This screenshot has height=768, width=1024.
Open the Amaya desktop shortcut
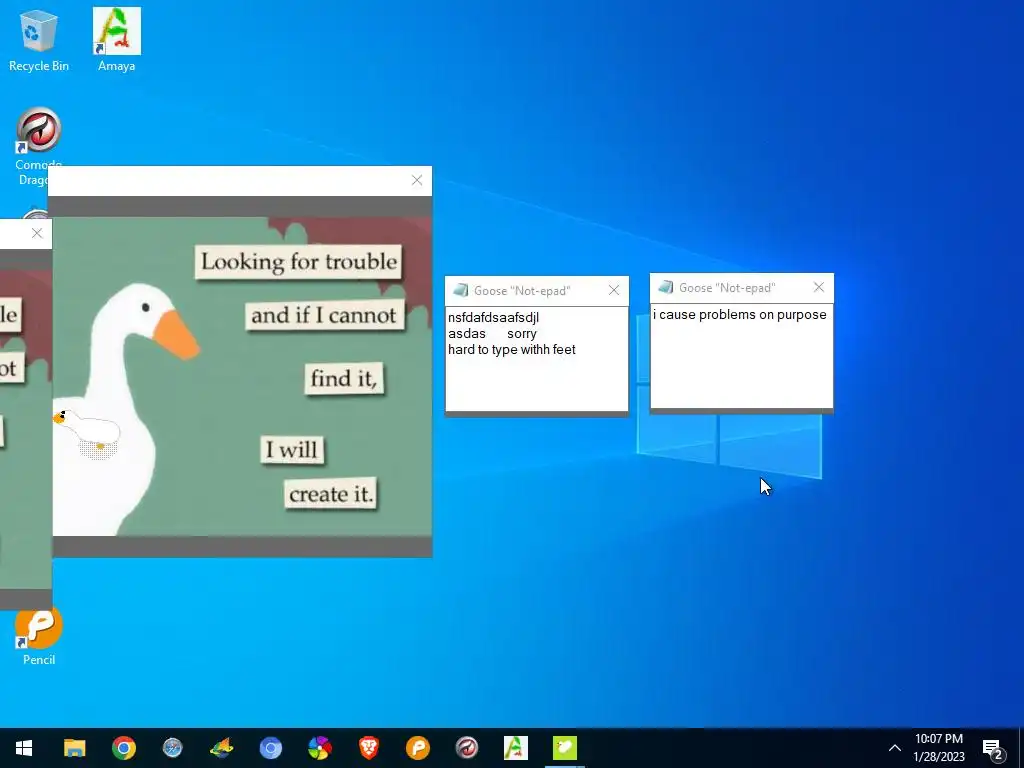[116, 40]
